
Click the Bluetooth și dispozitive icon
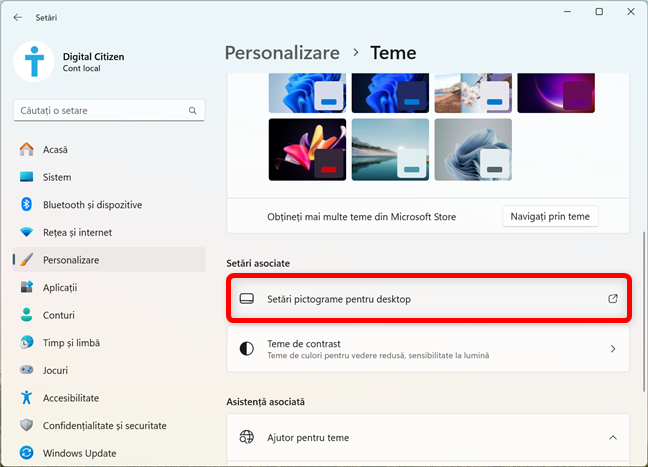tap(26, 204)
